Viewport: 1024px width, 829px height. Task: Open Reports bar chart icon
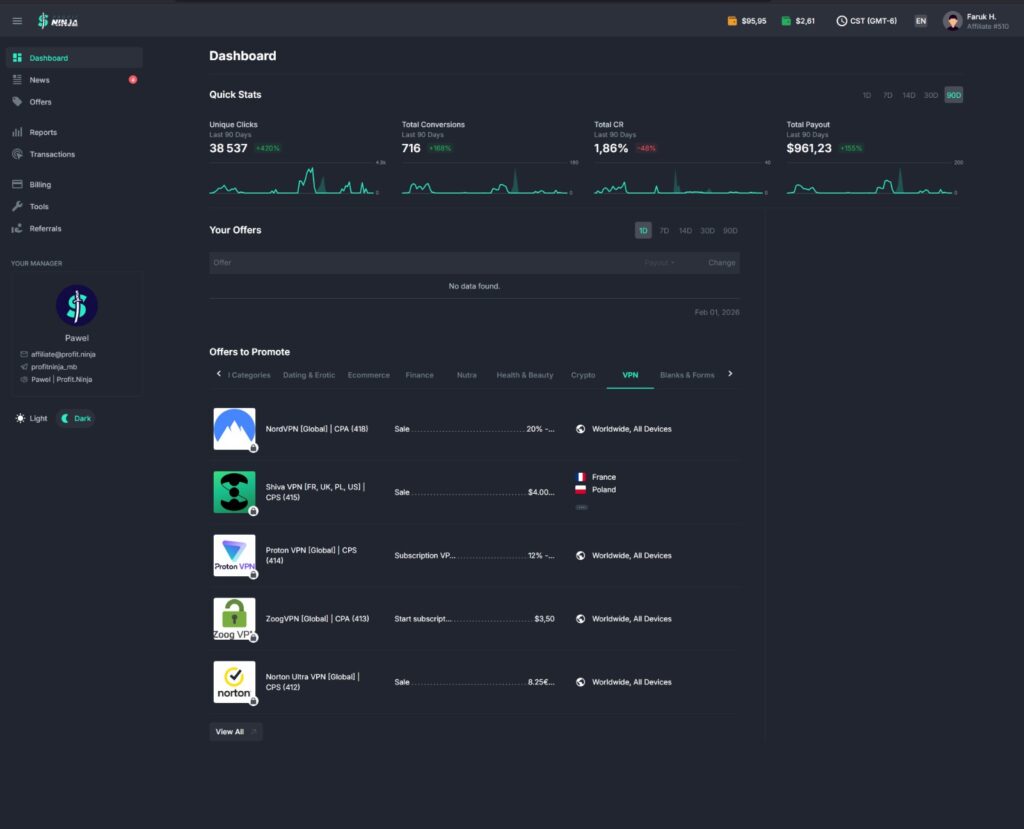(17, 132)
